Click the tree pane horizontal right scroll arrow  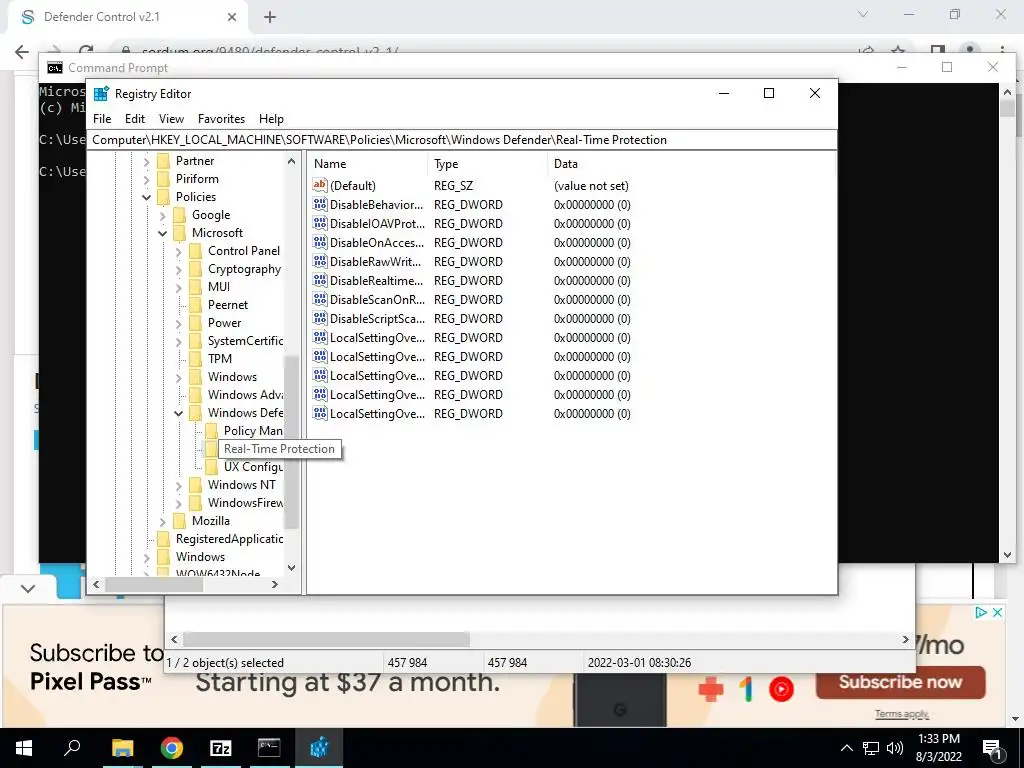coord(275,584)
